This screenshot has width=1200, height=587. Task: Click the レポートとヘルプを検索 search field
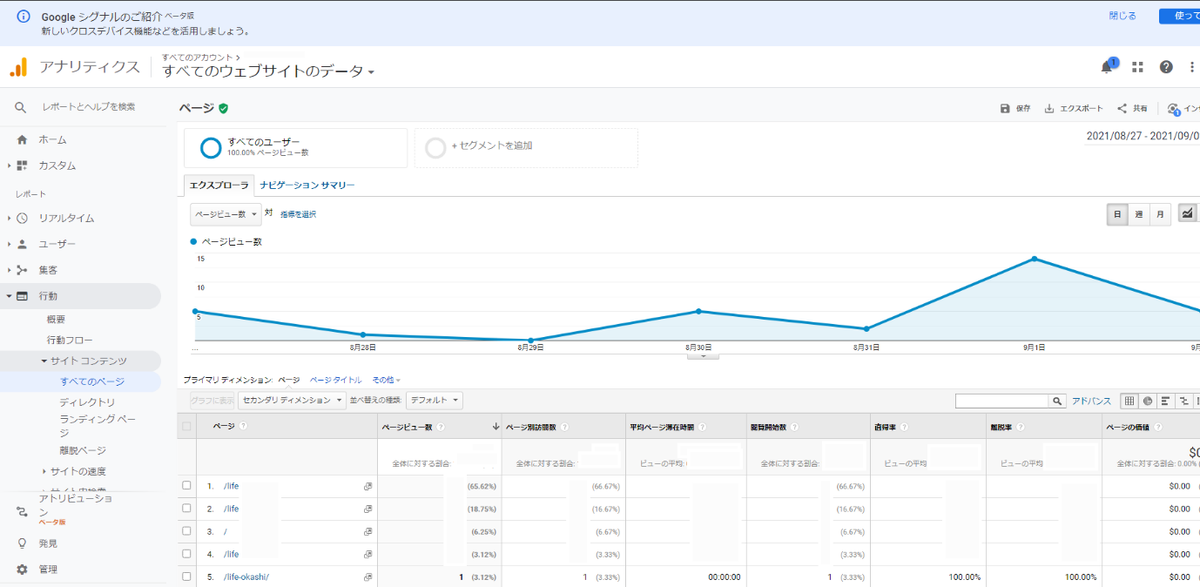tap(88, 107)
